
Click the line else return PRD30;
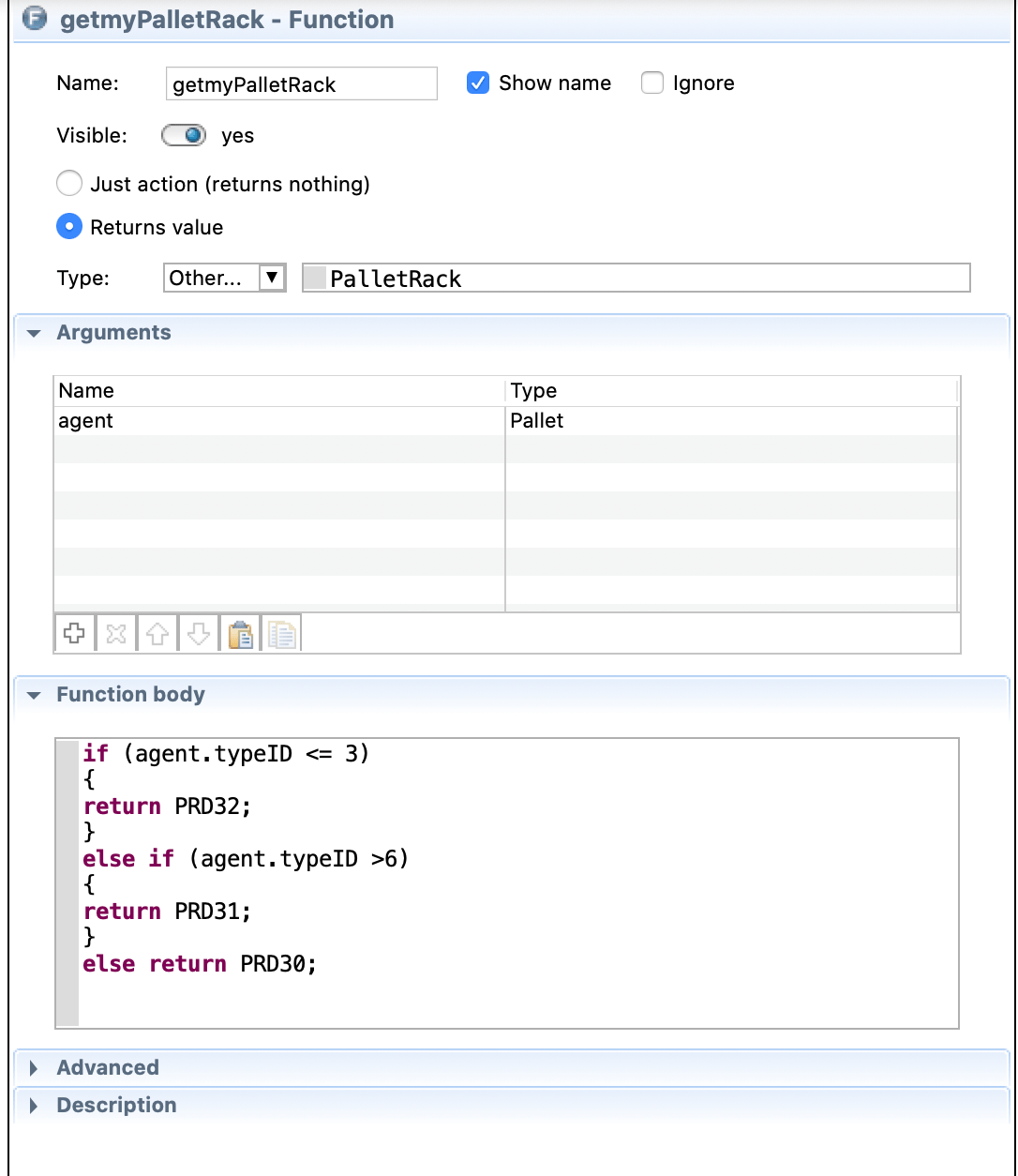[x=200, y=964]
